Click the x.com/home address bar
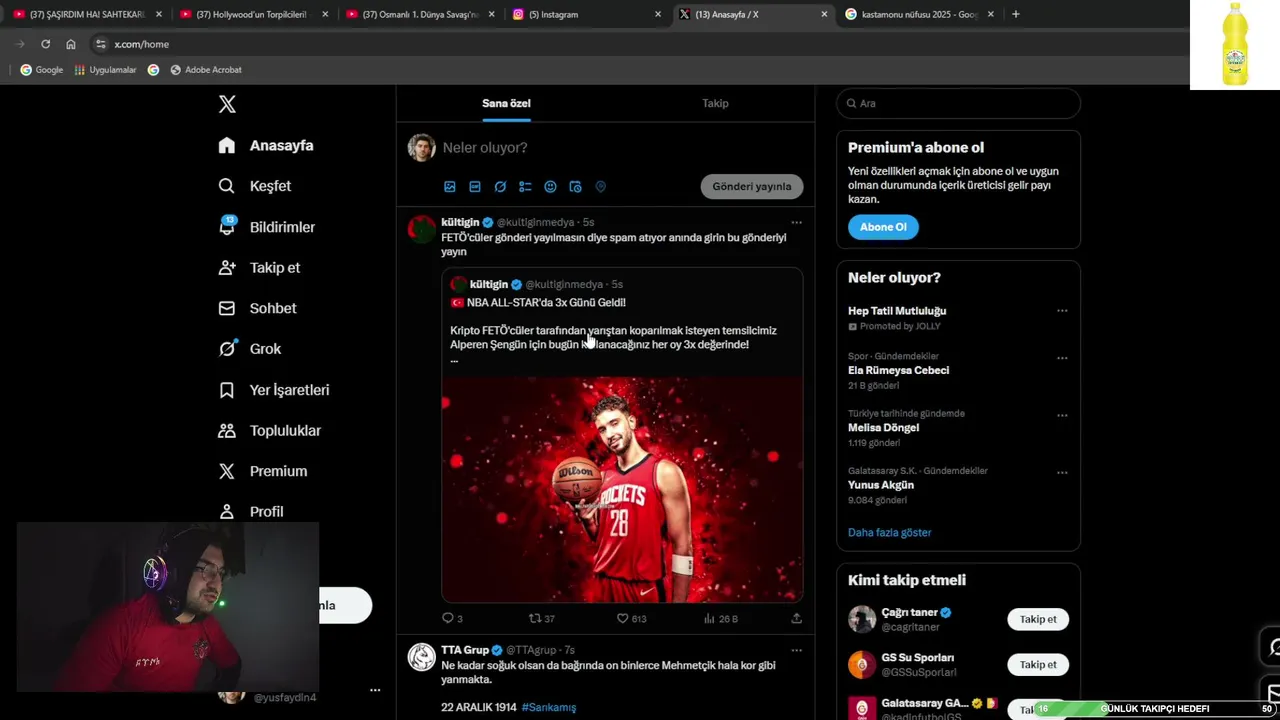Viewport: 1280px width, 720px height. [141, 44]
